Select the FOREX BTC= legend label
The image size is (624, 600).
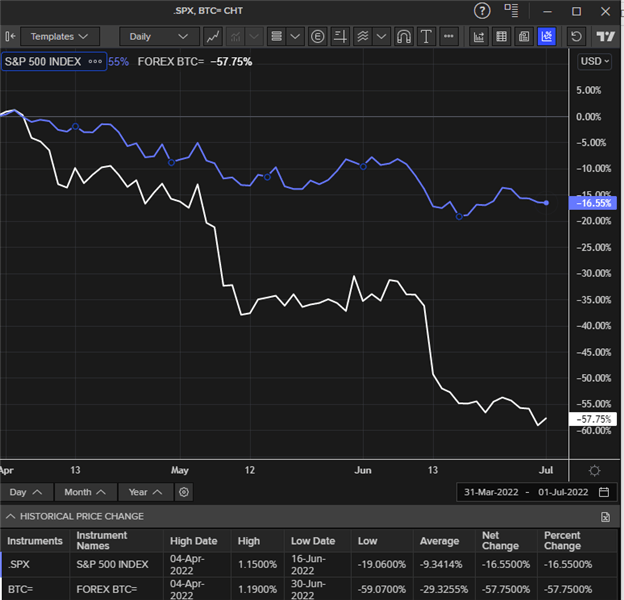[171, 62]
